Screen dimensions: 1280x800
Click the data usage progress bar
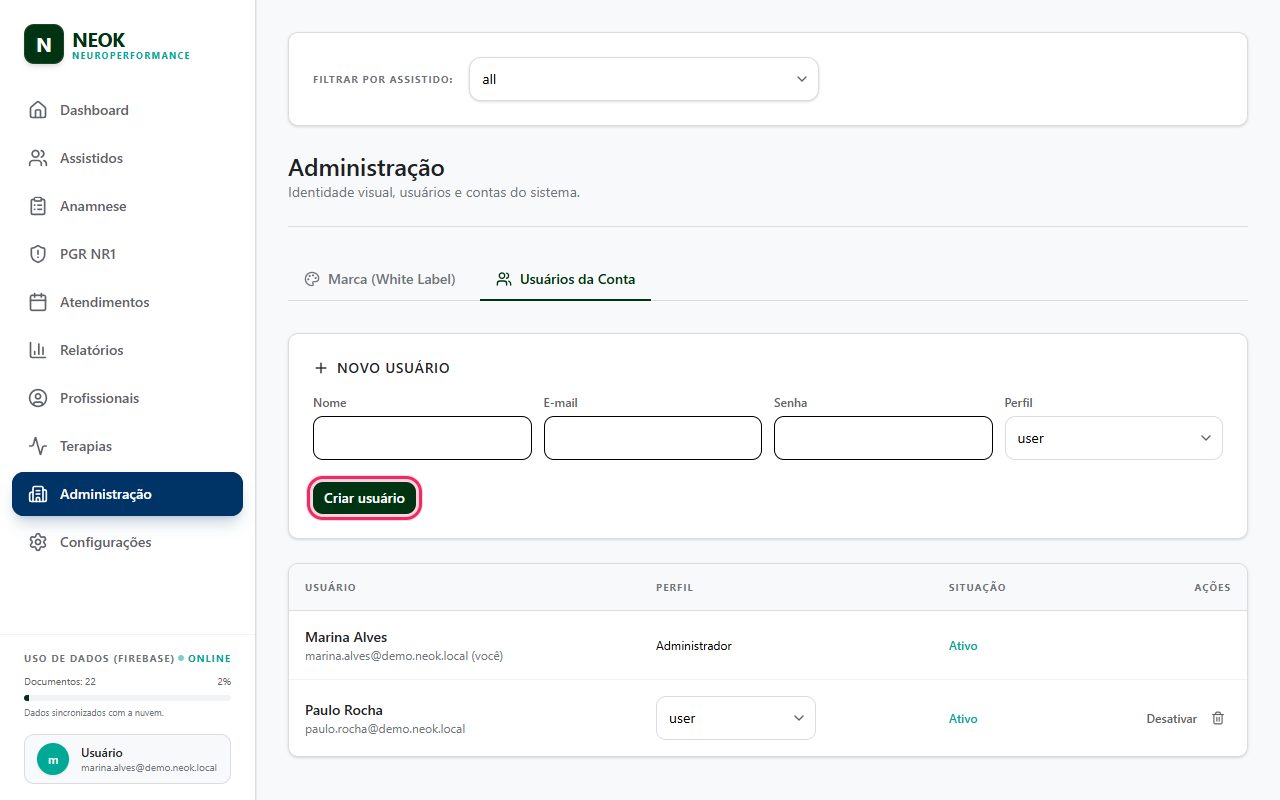pos(127,698)
